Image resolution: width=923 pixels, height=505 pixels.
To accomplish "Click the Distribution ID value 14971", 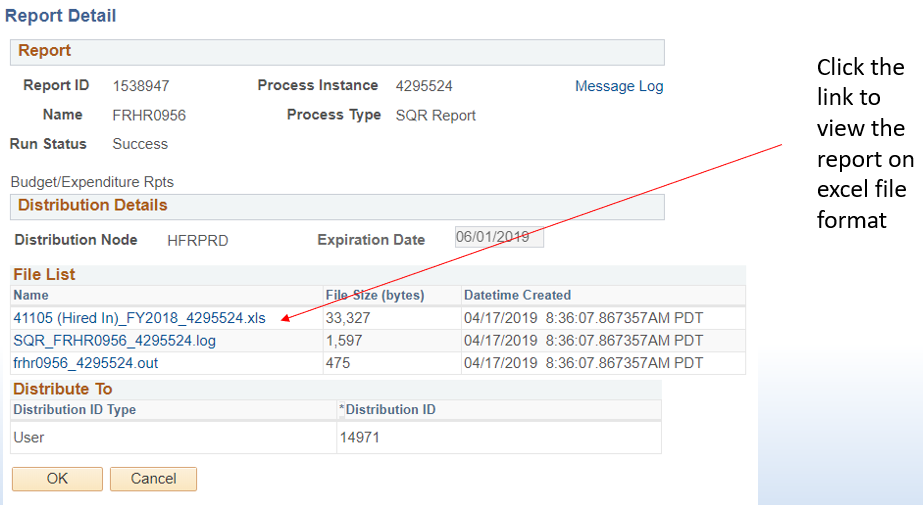I will [360, 437].
